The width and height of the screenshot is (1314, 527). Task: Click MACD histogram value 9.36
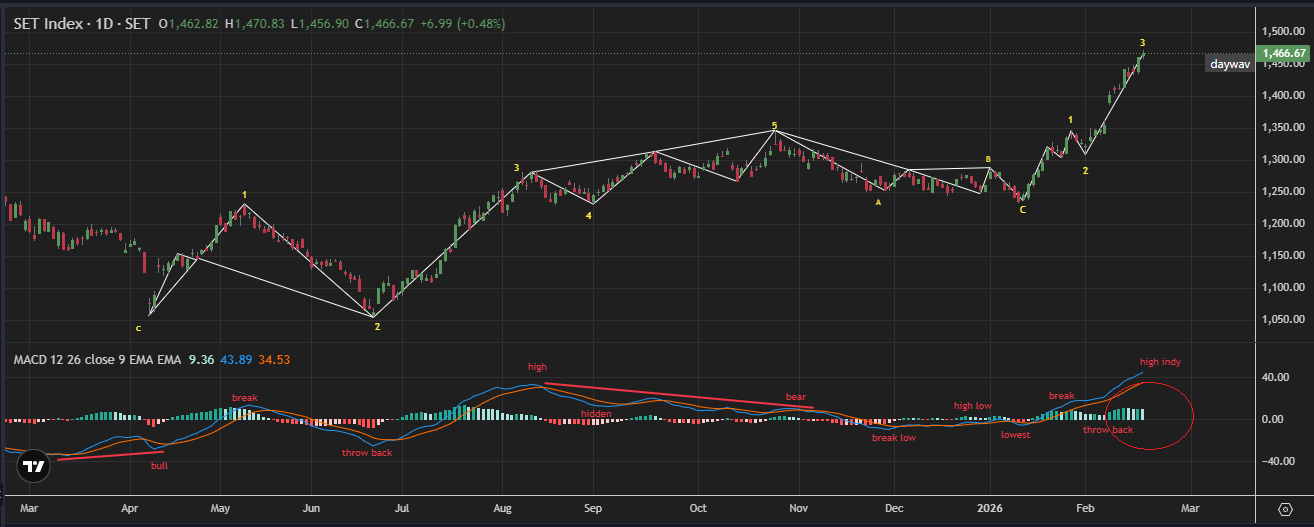[201, 358]
